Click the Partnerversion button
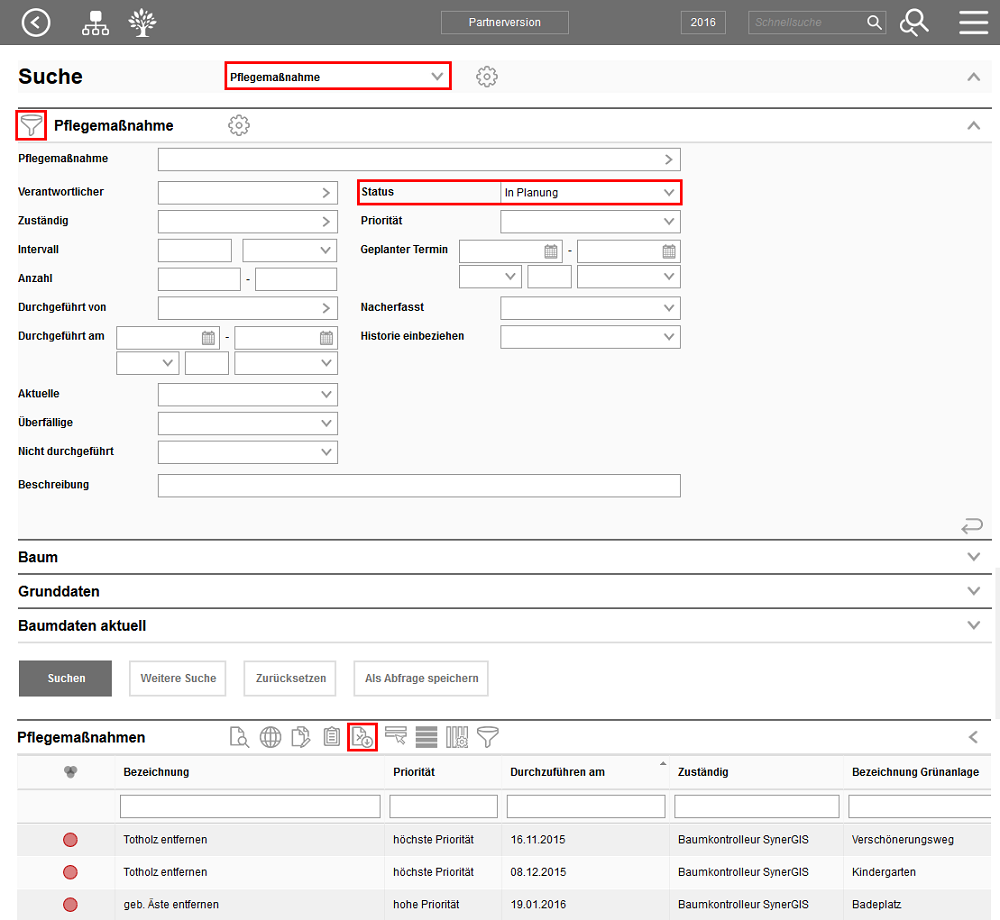The height and width of the screenshot is (920, 1000). click(504, 22)
